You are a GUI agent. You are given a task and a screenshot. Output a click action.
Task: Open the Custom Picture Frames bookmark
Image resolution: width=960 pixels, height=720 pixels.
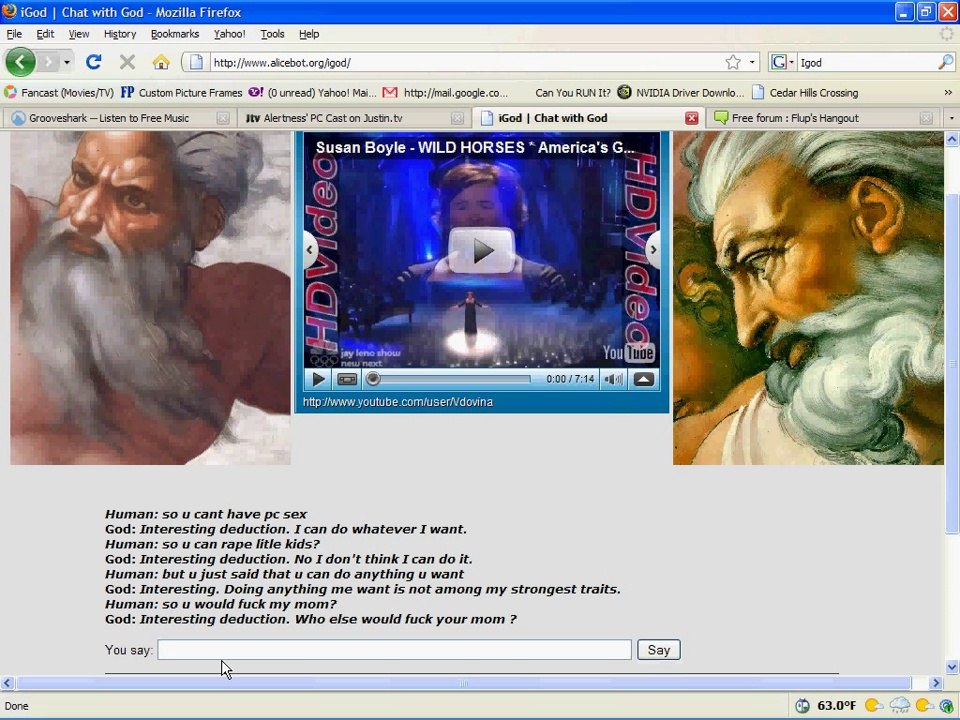click(181, 92)
